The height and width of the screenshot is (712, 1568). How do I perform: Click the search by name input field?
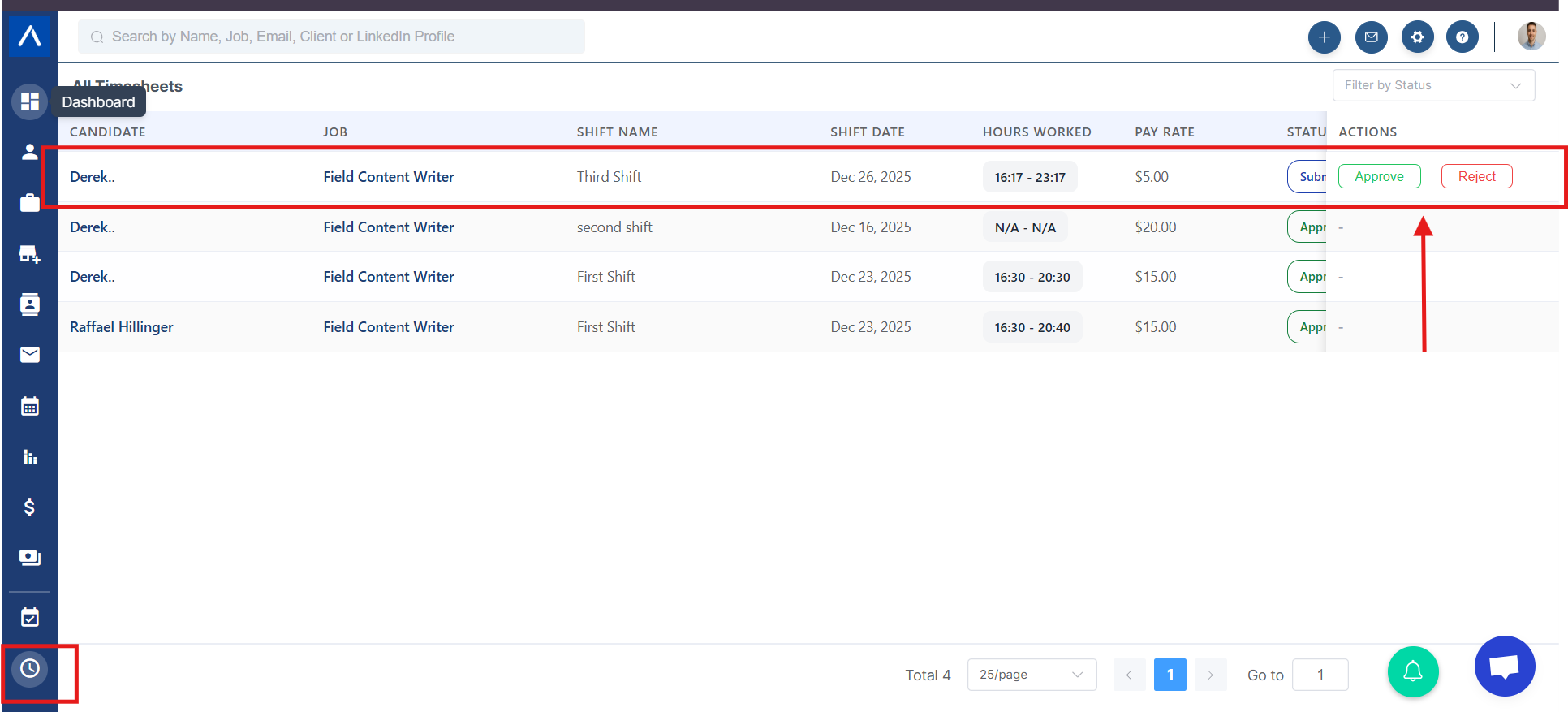(x=331, y=37)
